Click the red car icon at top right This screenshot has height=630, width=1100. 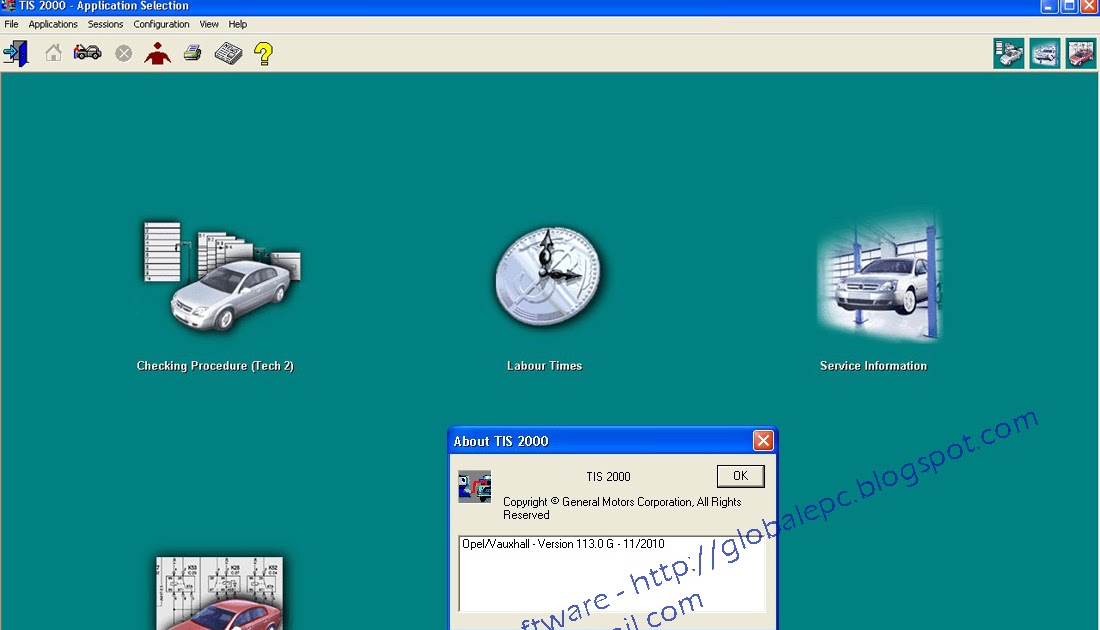click(x=1081, y=53)
